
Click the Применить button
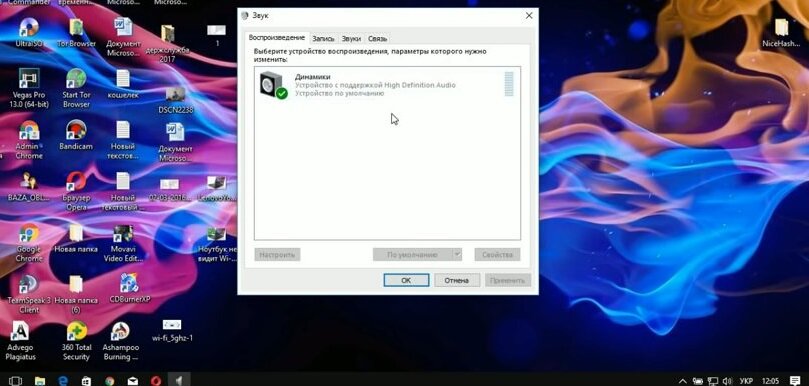click(508, 280)
